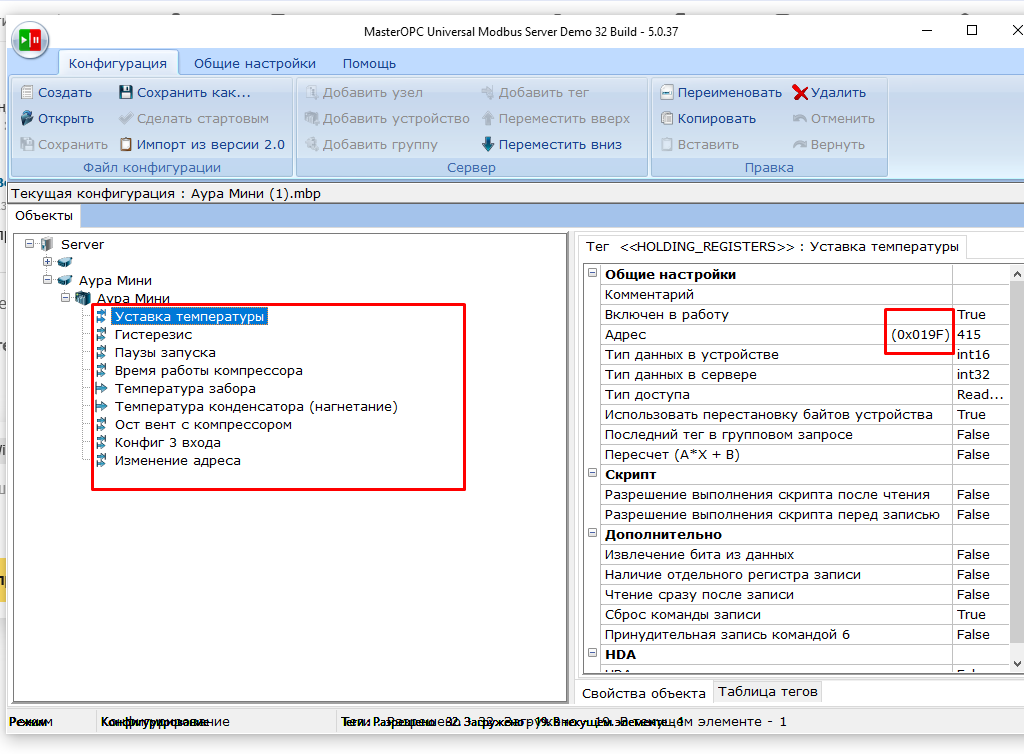Viewport: 1024px width, 754px height.
Task: Open the Помощь ribbon tab
Action: pos(370,63)
